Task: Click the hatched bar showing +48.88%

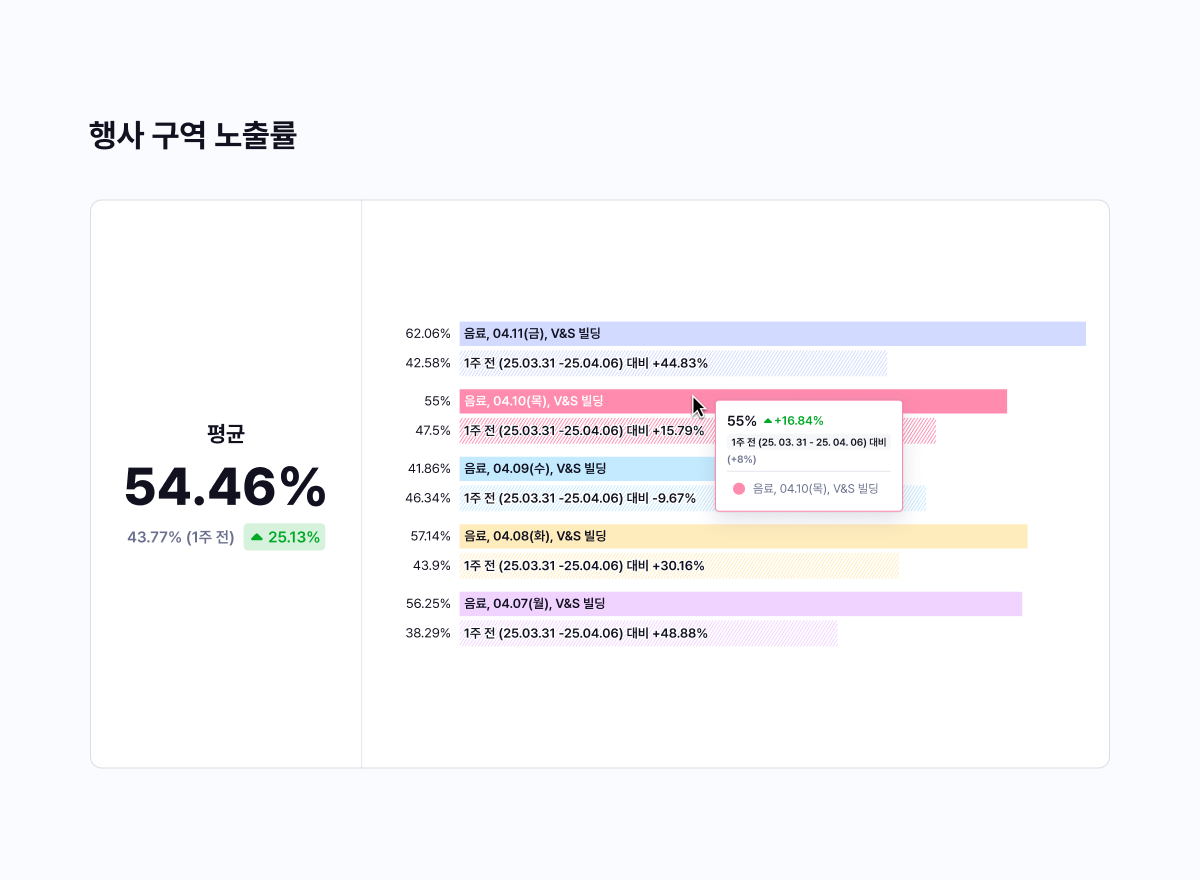Action: point(649,634)
